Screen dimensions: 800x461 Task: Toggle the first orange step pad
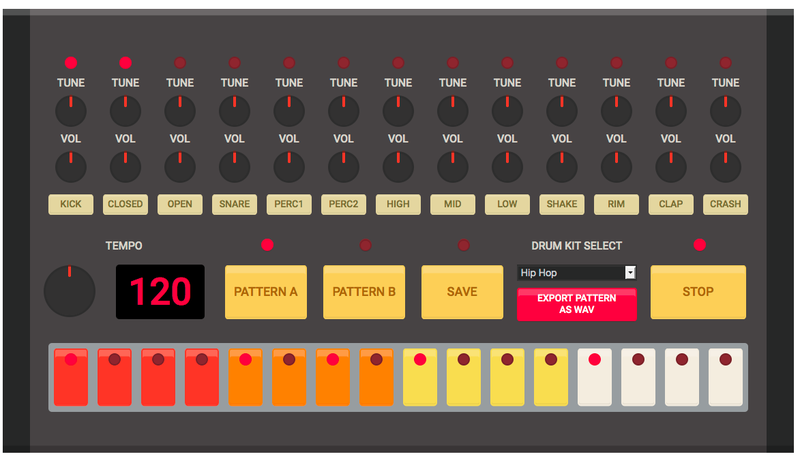click(245, 377)
